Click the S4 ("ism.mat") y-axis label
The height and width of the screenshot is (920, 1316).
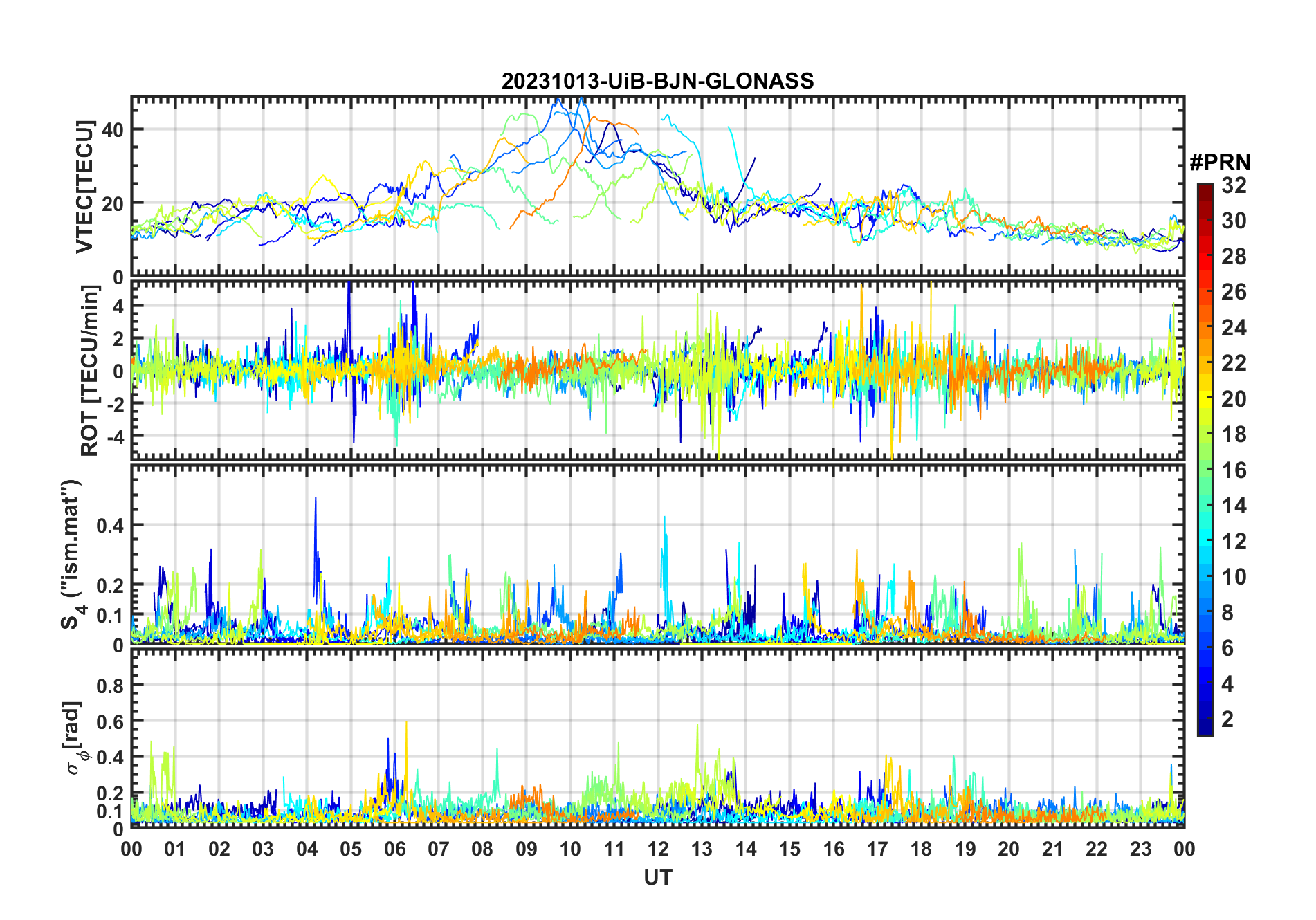point(71,555)
